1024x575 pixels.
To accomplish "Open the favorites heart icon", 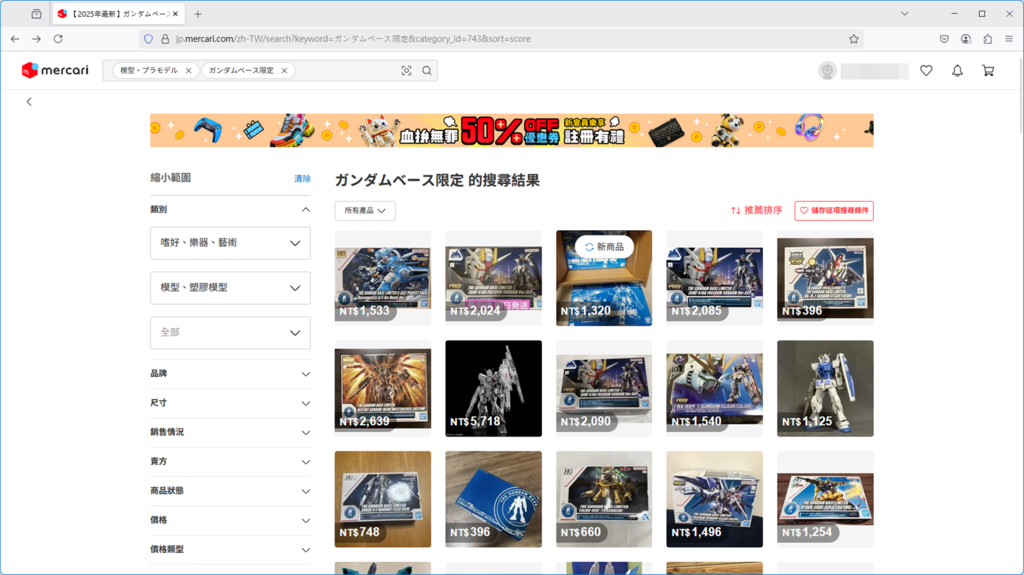I will (x=926, y=71).
